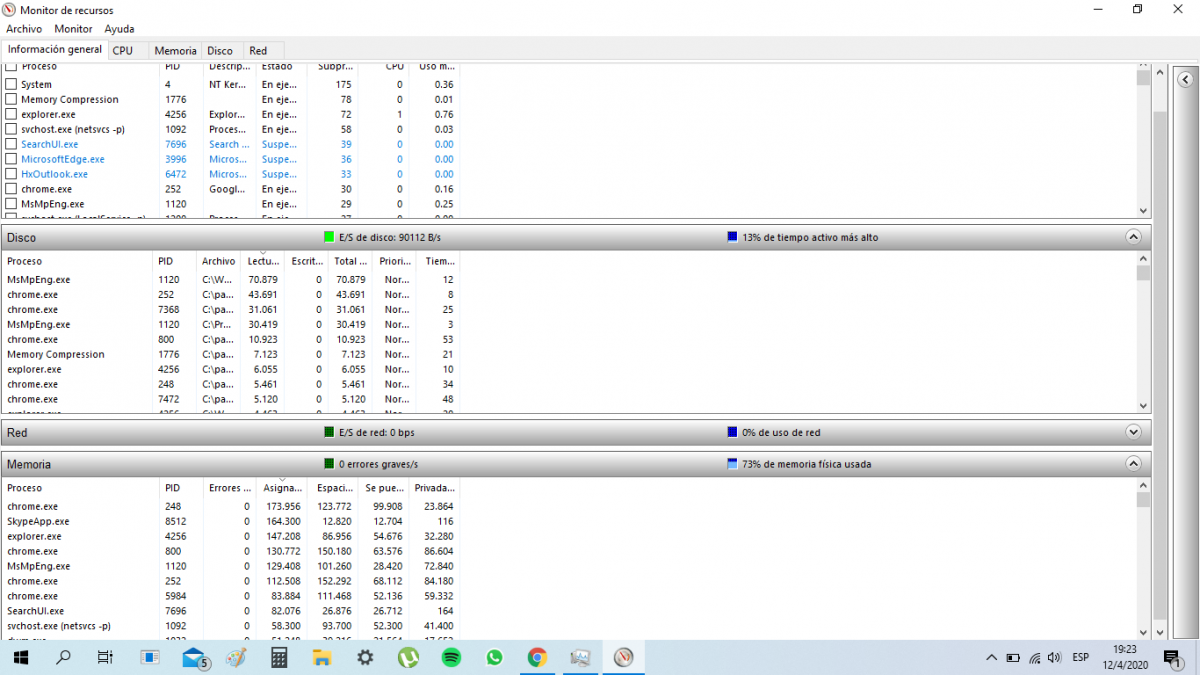Open WhatsApp from the taskbar
The image size is (1200, 675).
[494, 657]
